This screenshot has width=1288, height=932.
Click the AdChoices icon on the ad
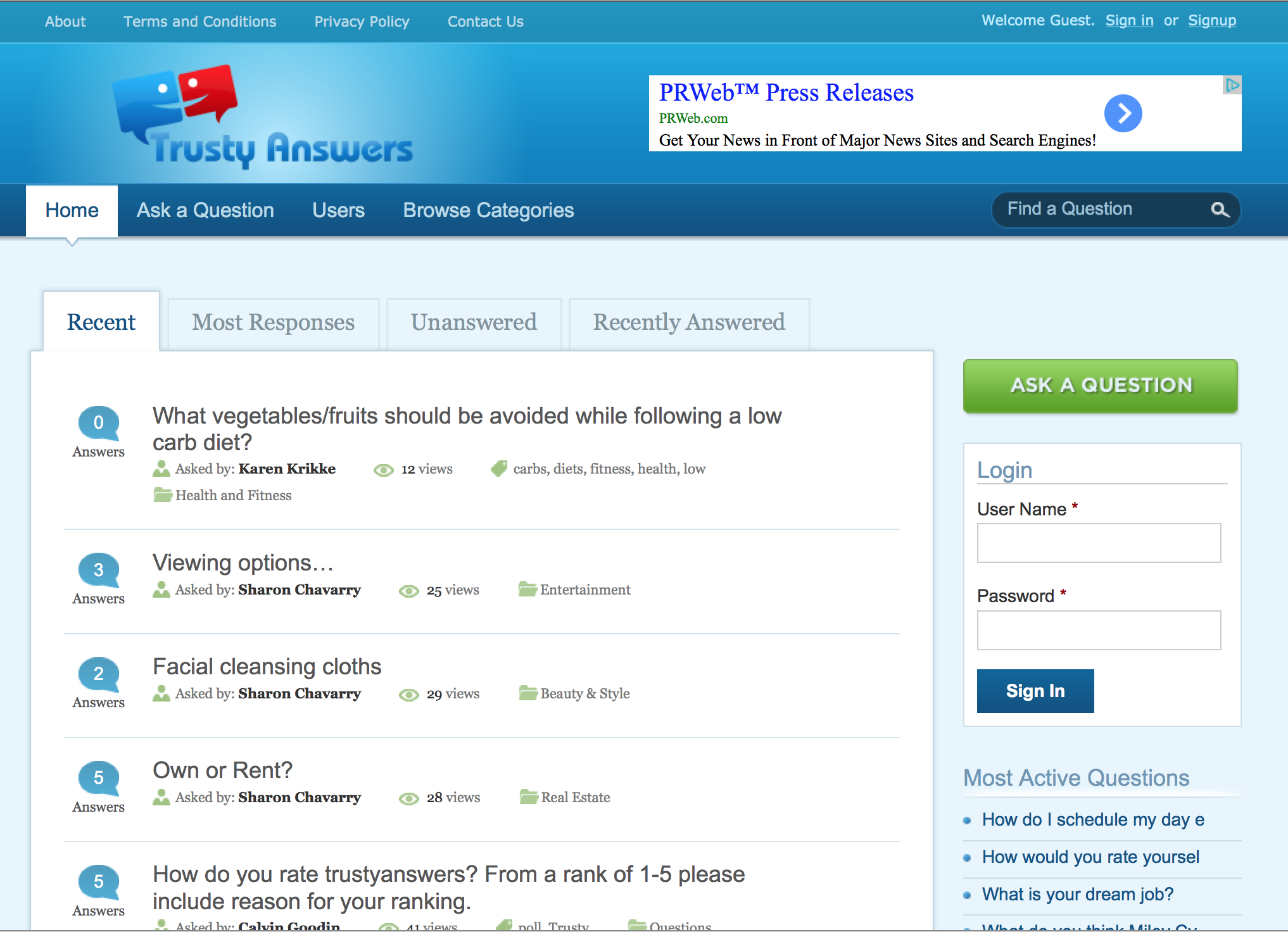(1232, 85)
